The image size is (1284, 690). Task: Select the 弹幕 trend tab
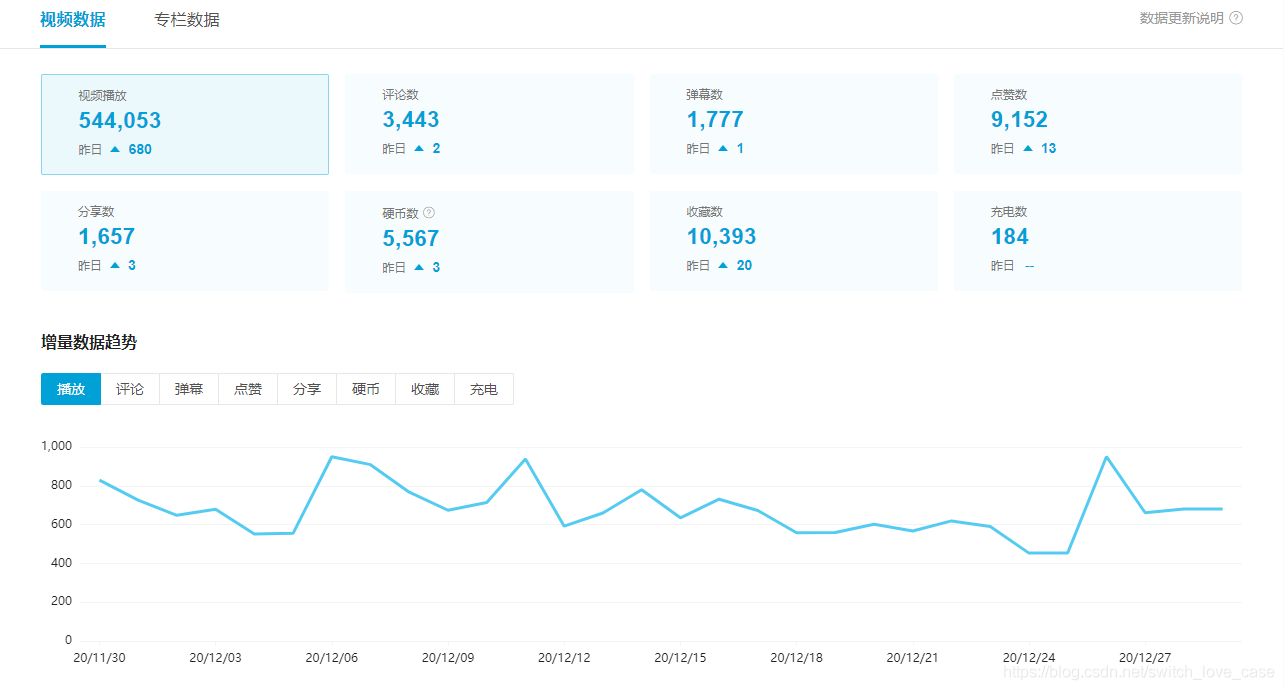[x=189, y=389]
